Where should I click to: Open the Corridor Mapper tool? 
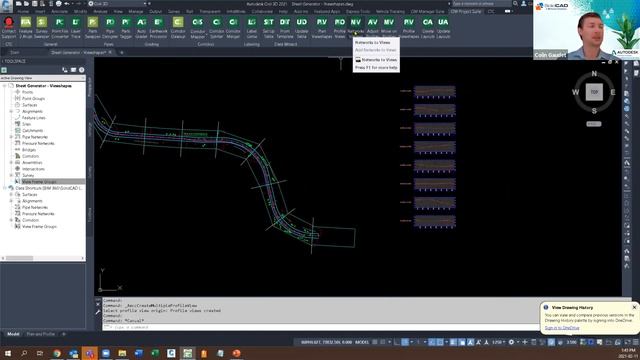(198, 27)
